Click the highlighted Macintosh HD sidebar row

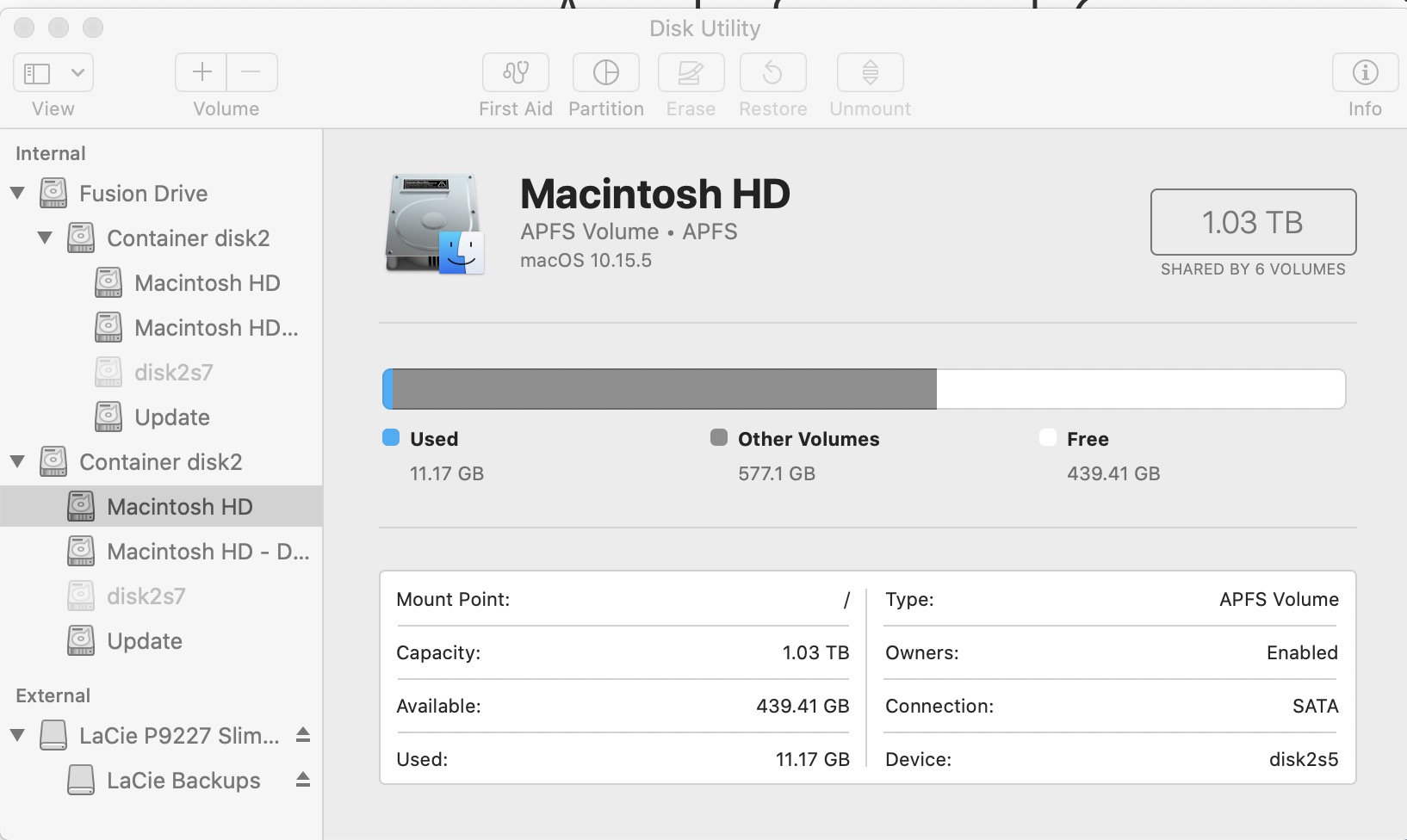(161, 507)
